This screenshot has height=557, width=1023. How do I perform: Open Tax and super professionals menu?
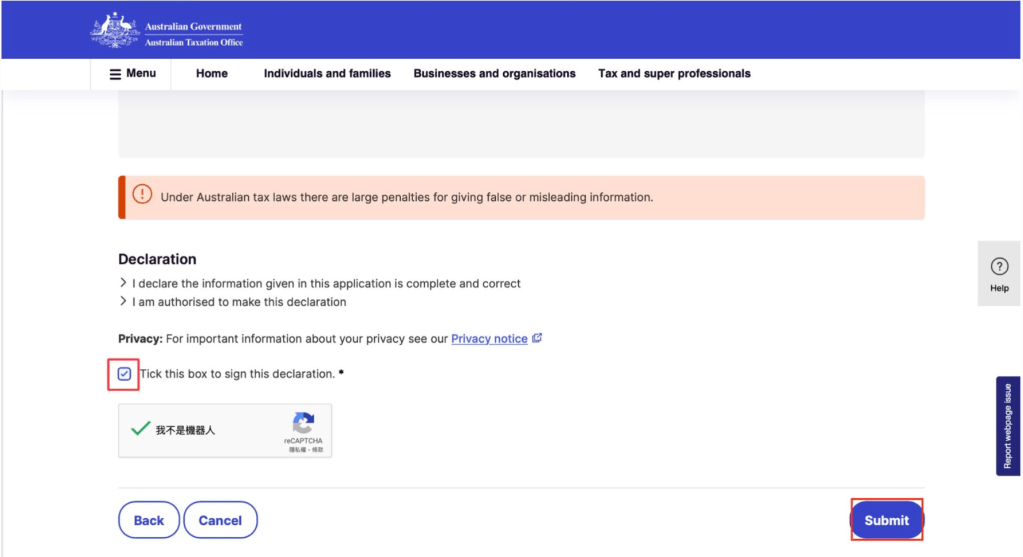[x=674, y=74]
